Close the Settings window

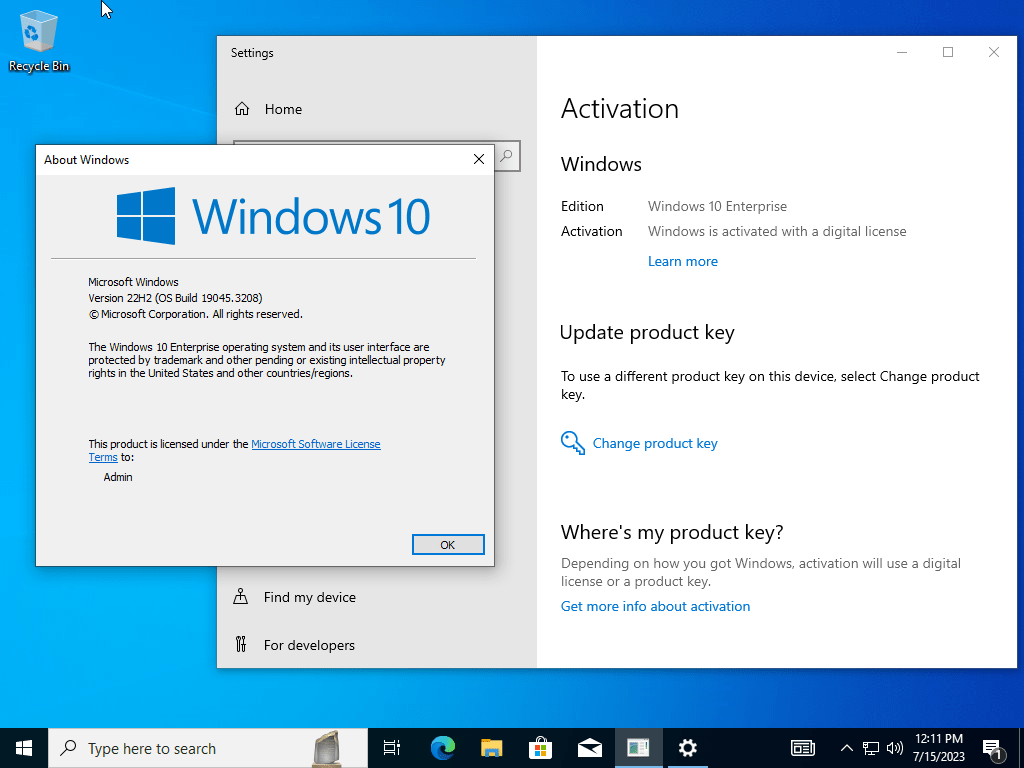click(993, 52)
